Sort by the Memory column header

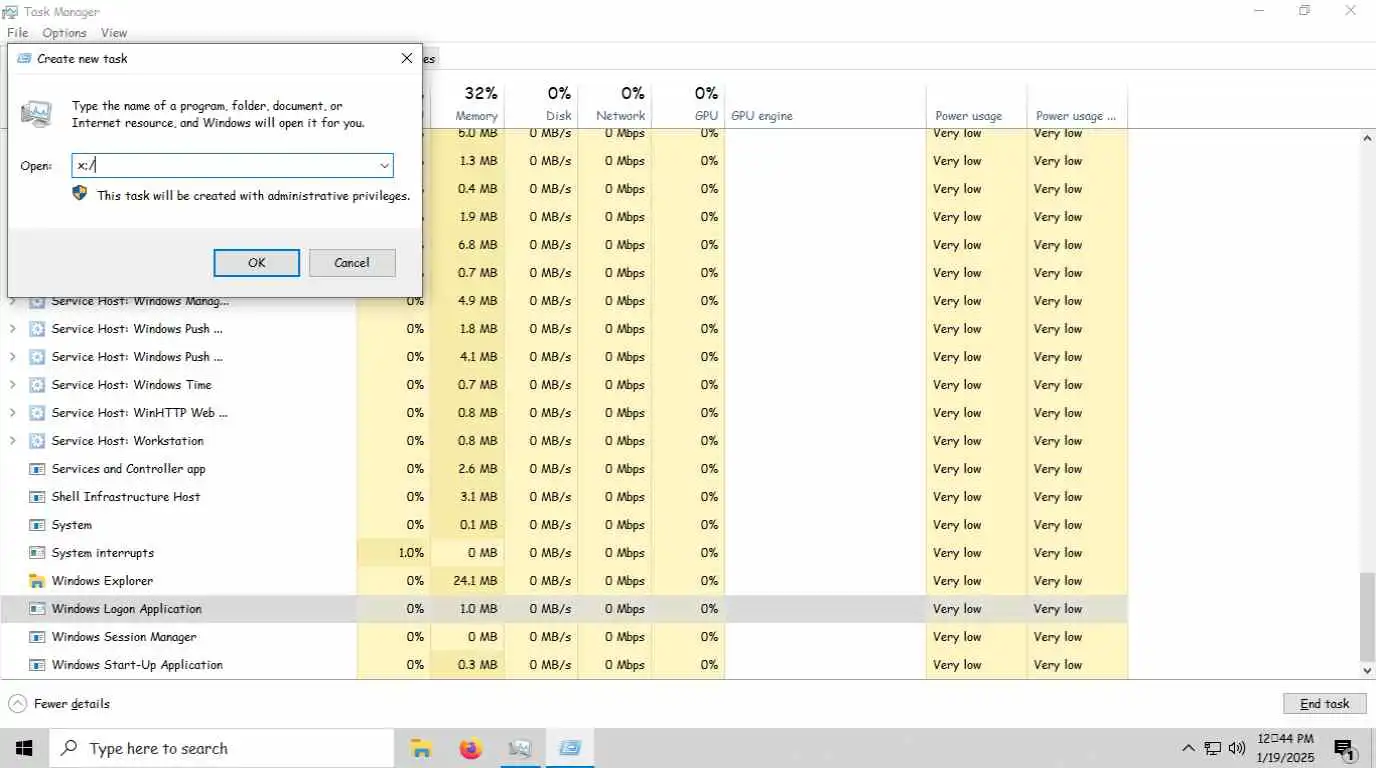point(468,104)
